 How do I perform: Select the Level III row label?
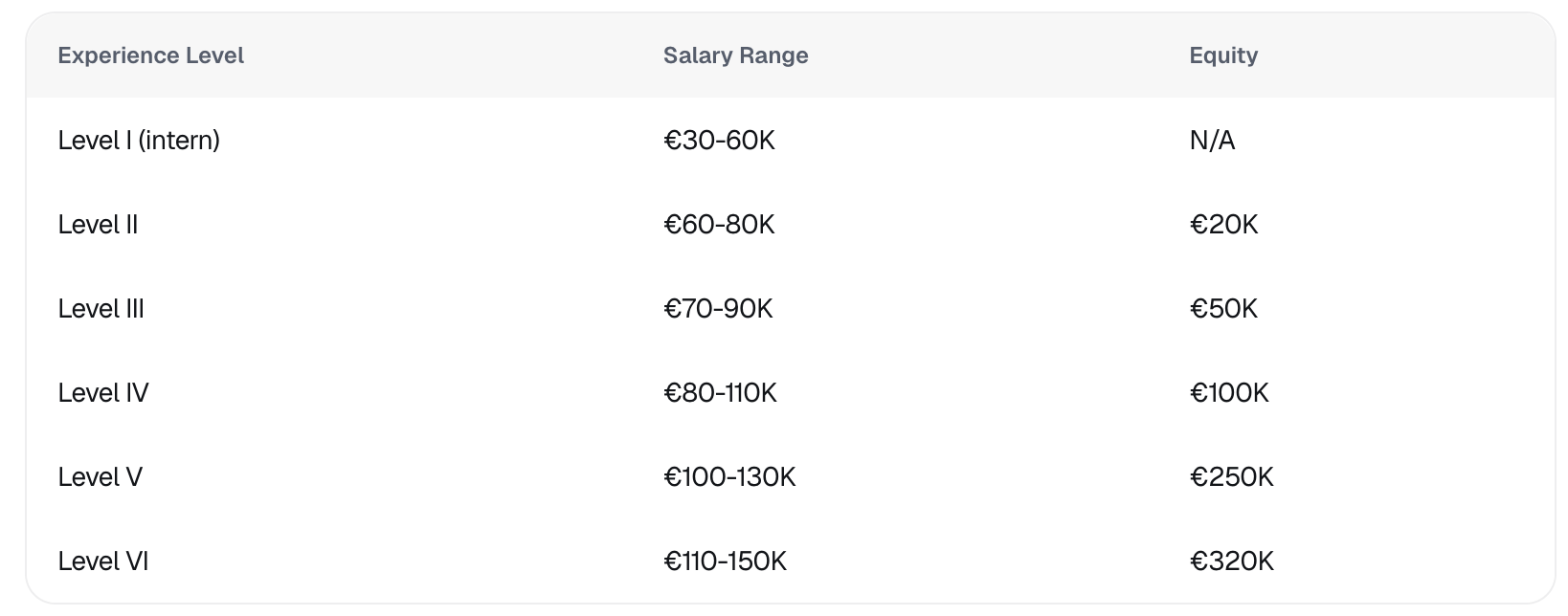point(101,309)
